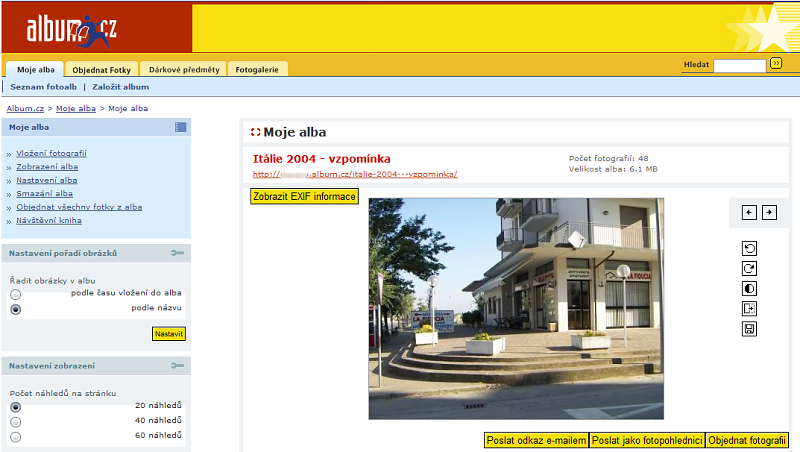Click the Počet fotografií: 48 text
The width and height of the screenshot is (800, 452).
point(609,158)
